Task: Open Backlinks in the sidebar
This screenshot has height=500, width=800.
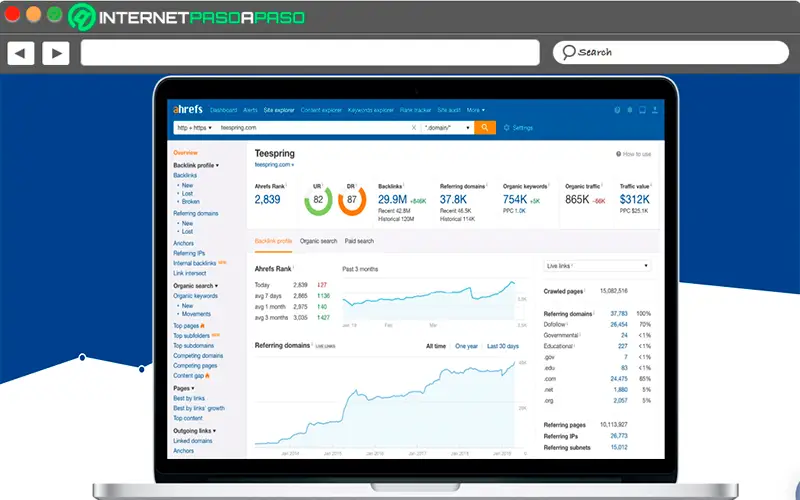Action: pos(185,176)
